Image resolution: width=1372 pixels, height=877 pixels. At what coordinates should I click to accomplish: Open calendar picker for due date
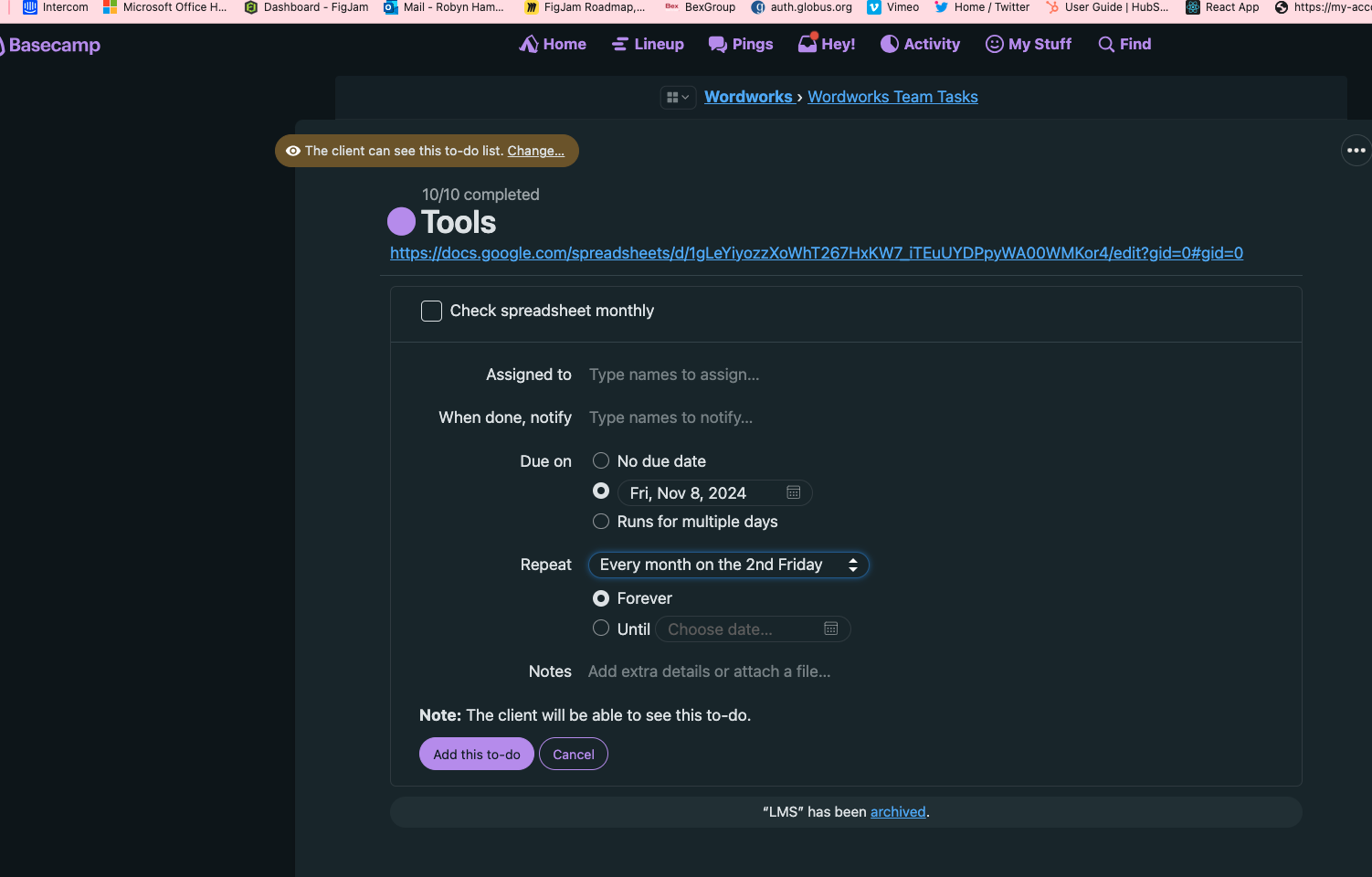click(794, 493)
